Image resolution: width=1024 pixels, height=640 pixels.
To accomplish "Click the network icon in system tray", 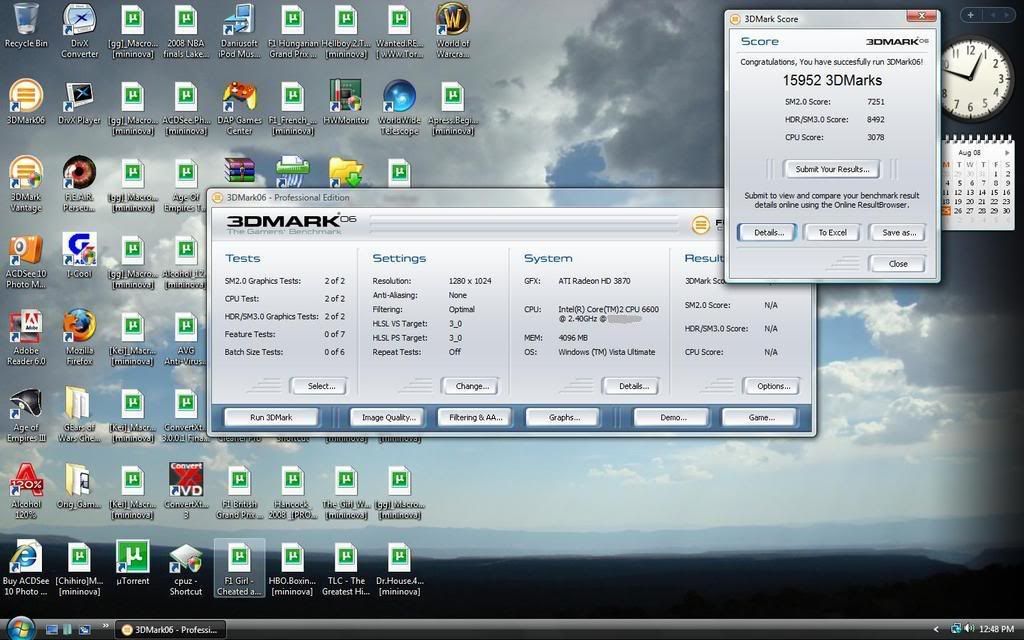I will click(x=956, y=629).
